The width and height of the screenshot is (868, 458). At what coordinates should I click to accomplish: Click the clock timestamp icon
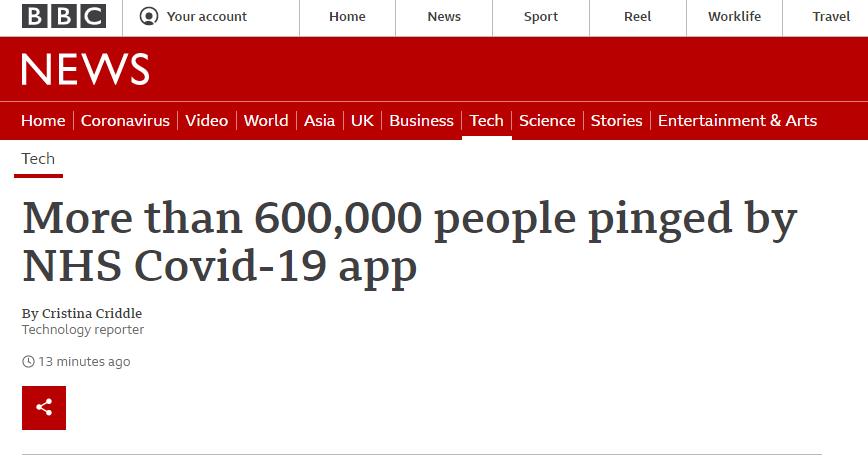[28, 362]
